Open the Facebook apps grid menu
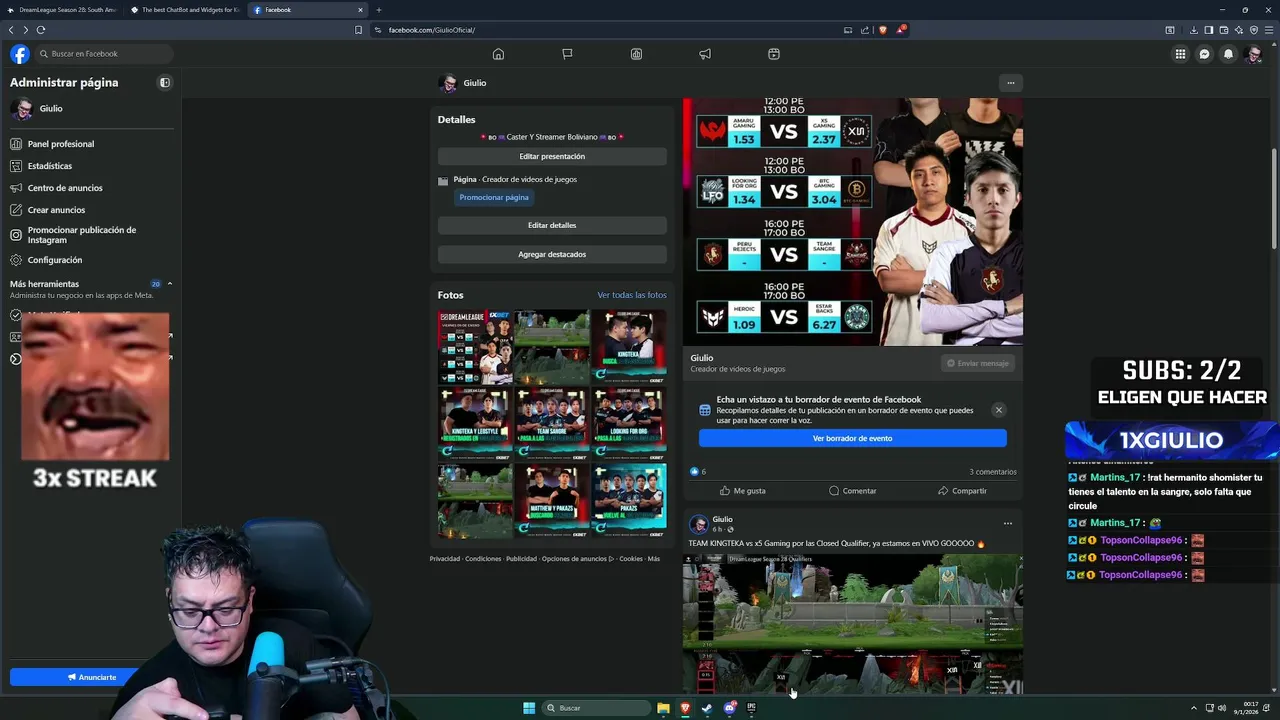Screen dimensions: 1280x720 pyautogui.click(x=1180, y=54)
